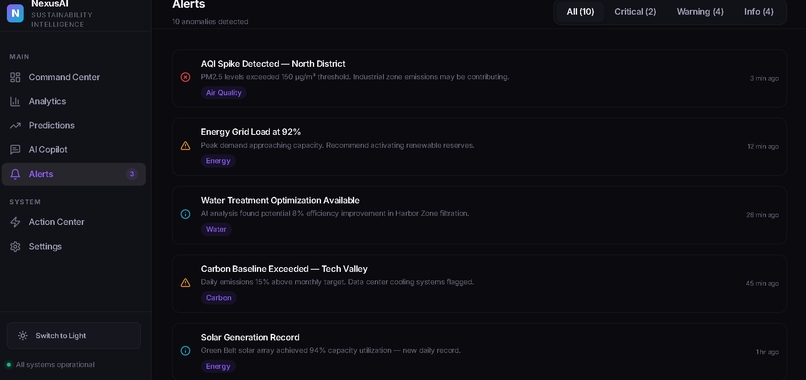Screen dimensions: 806x380
Task: Switch to Light theme
Action: (74, 336)
